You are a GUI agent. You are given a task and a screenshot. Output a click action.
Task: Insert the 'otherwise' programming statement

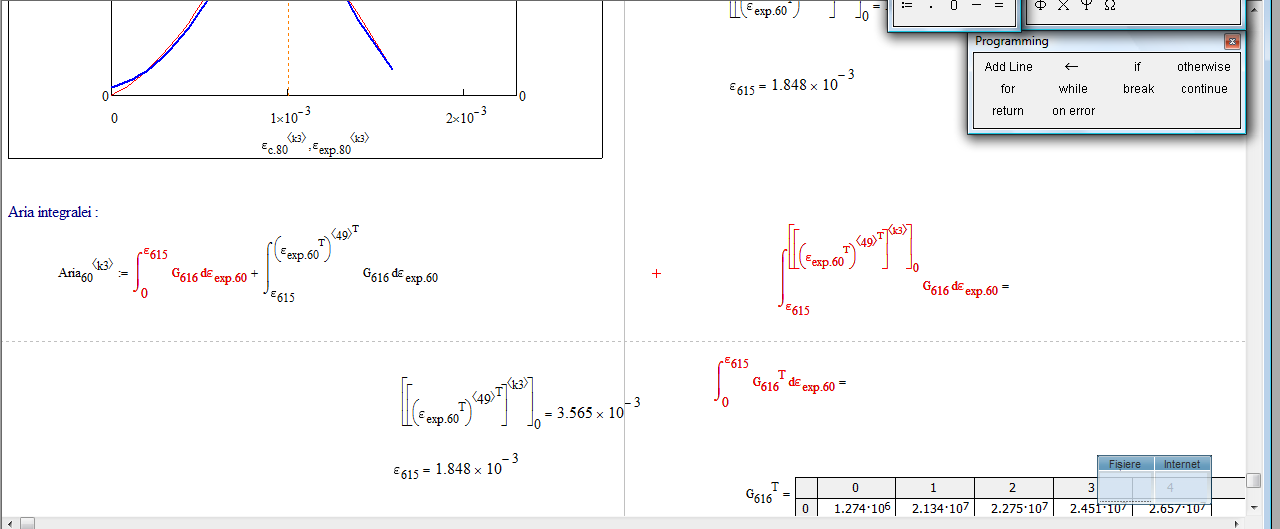(x=1203, y=67)
